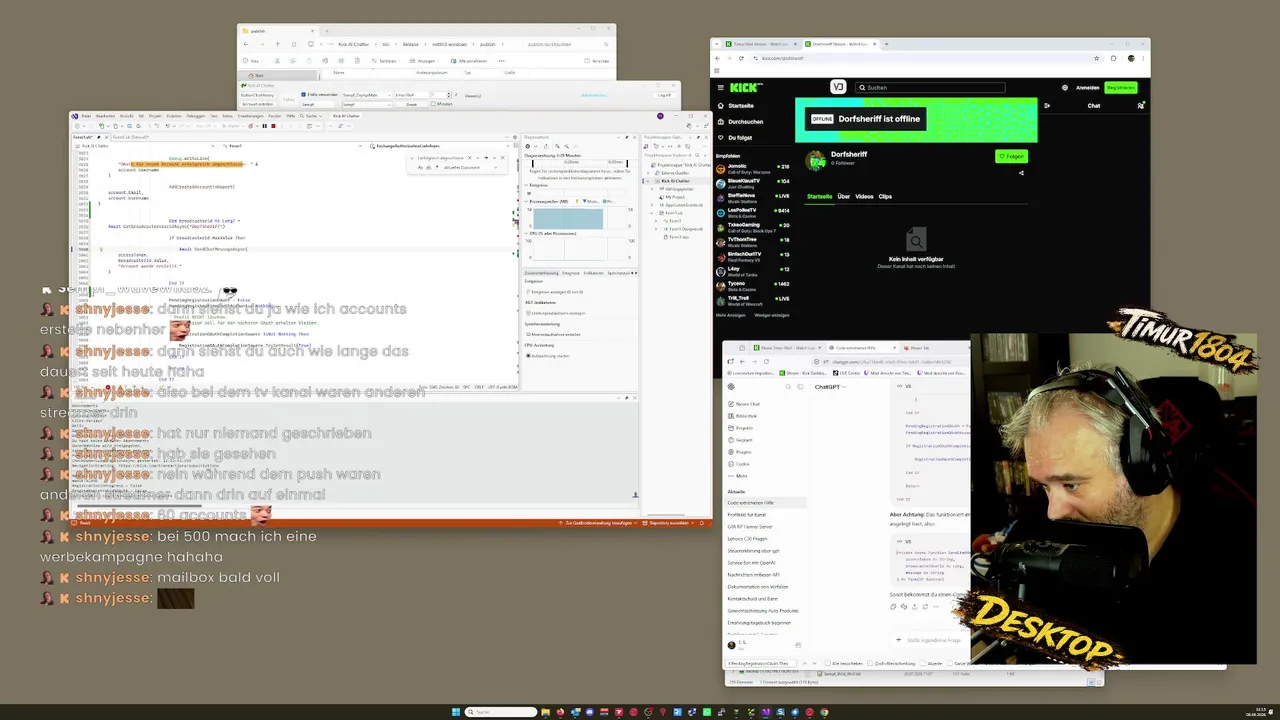Go back in the Kick browser window
The height and width of the screenshot is (720, 1280).
click(718, 58)
